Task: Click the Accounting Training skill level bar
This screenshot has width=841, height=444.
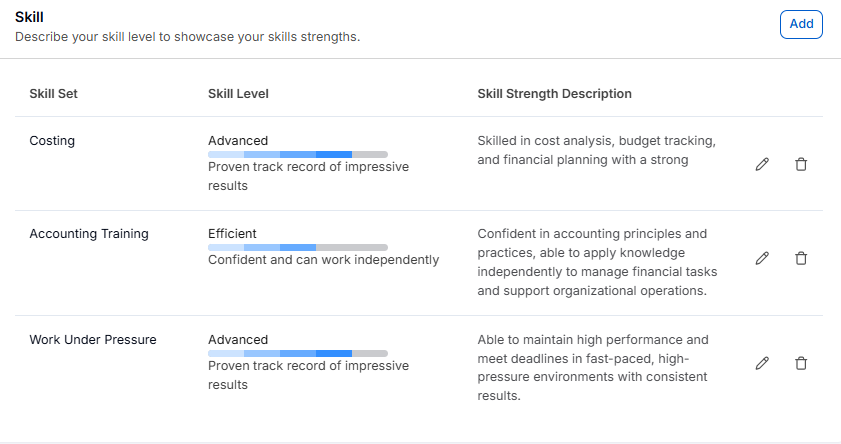Action: (x=297, y=247)
